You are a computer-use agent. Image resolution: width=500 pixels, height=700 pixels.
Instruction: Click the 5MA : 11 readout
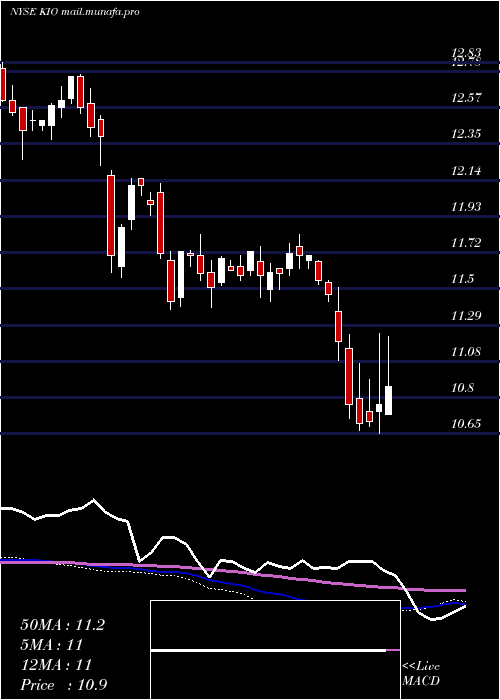point(52,645)
